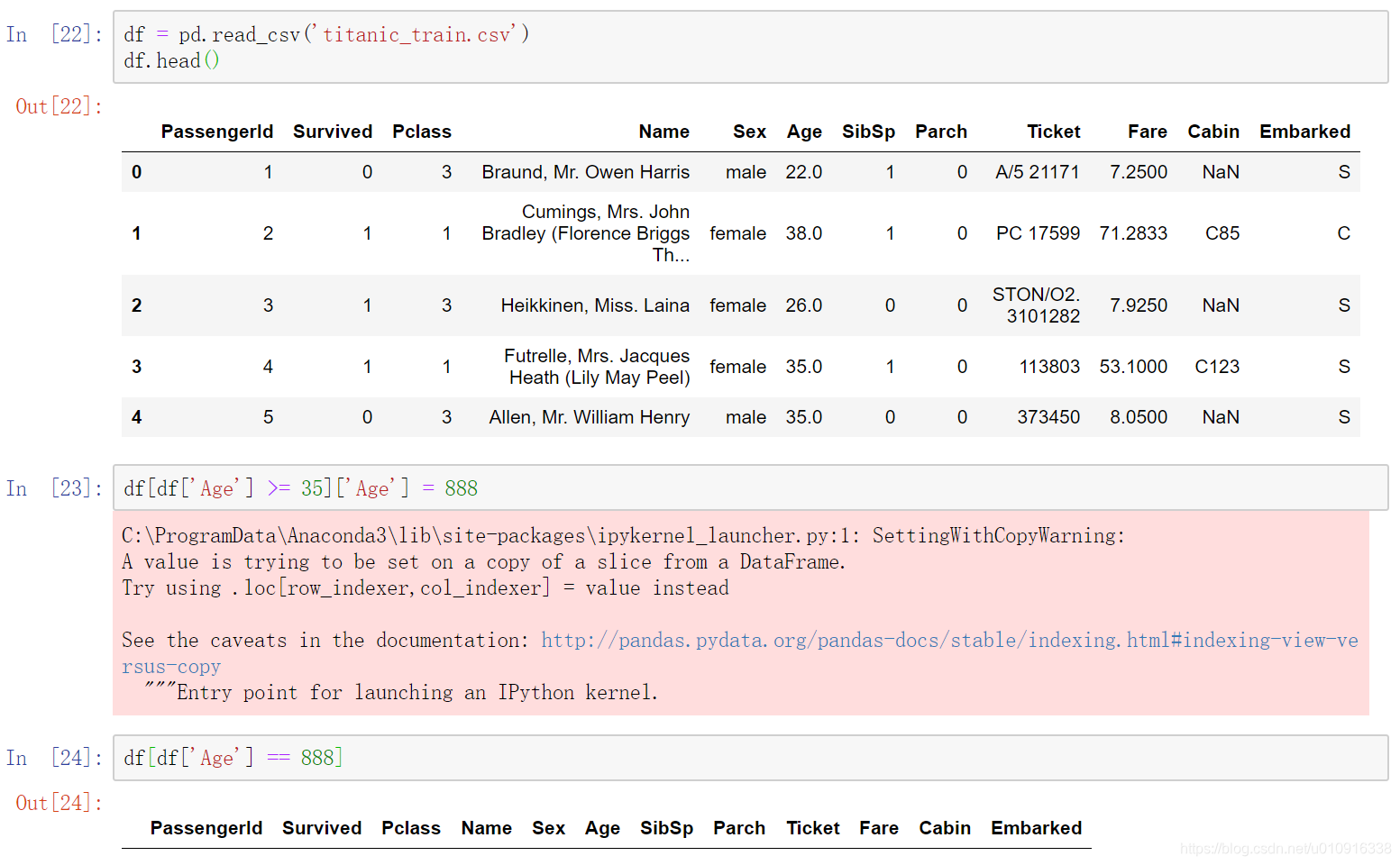The image size is (1400, 865).
Task: Click SibSp header in empty result table
Action: (x=666, y=828)
